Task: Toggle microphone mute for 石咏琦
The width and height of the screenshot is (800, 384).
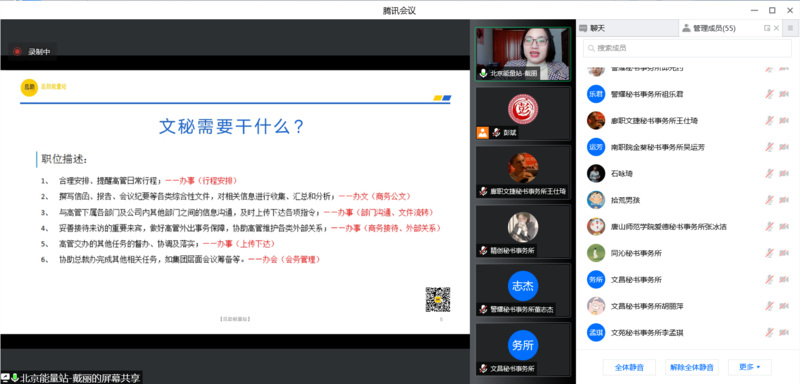Action: click(769, 173)
